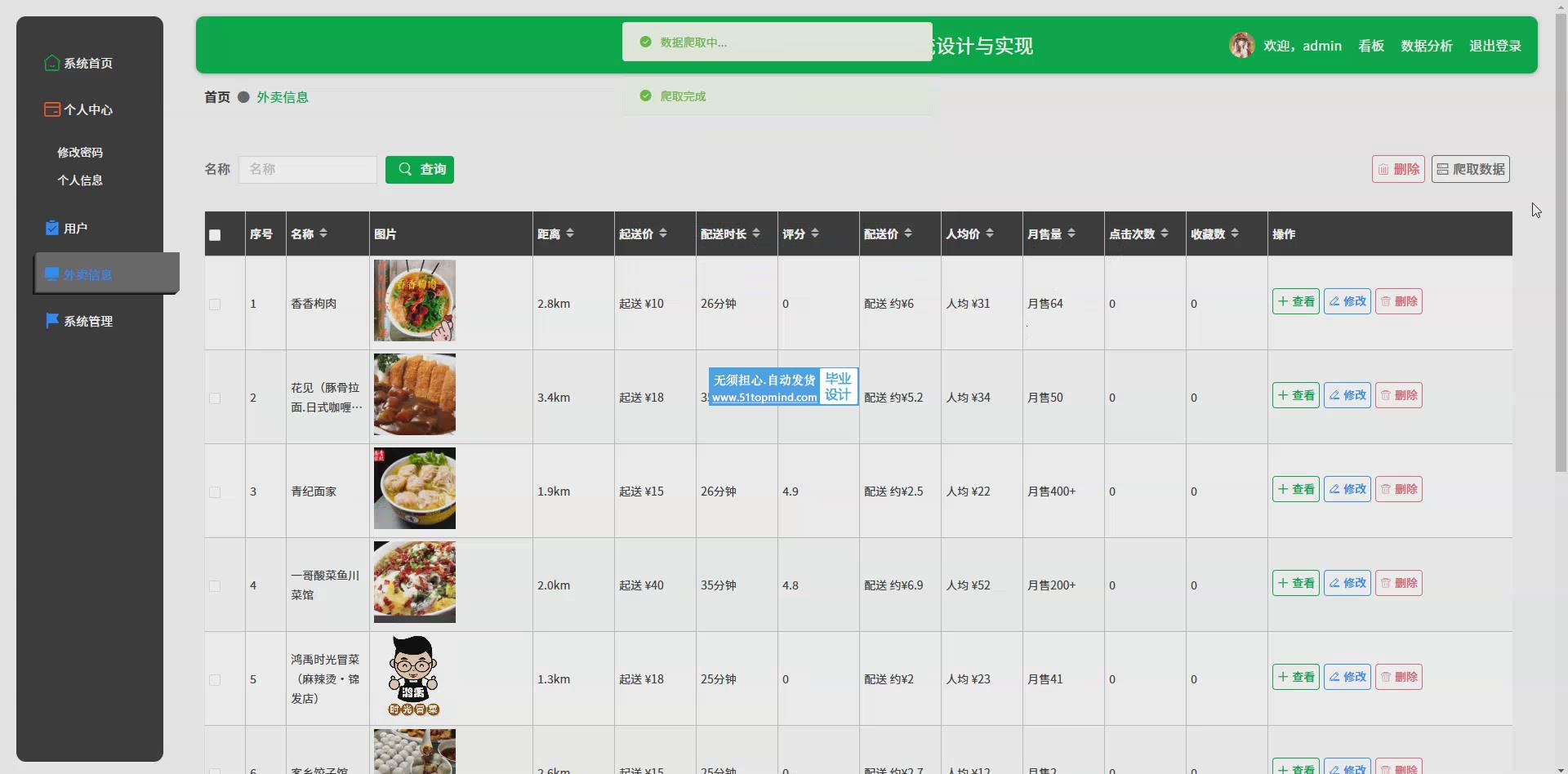This screenshot has height=774, width=1568.
Task: Click the magnifier icon on the 查询 button
Action: 405,169
